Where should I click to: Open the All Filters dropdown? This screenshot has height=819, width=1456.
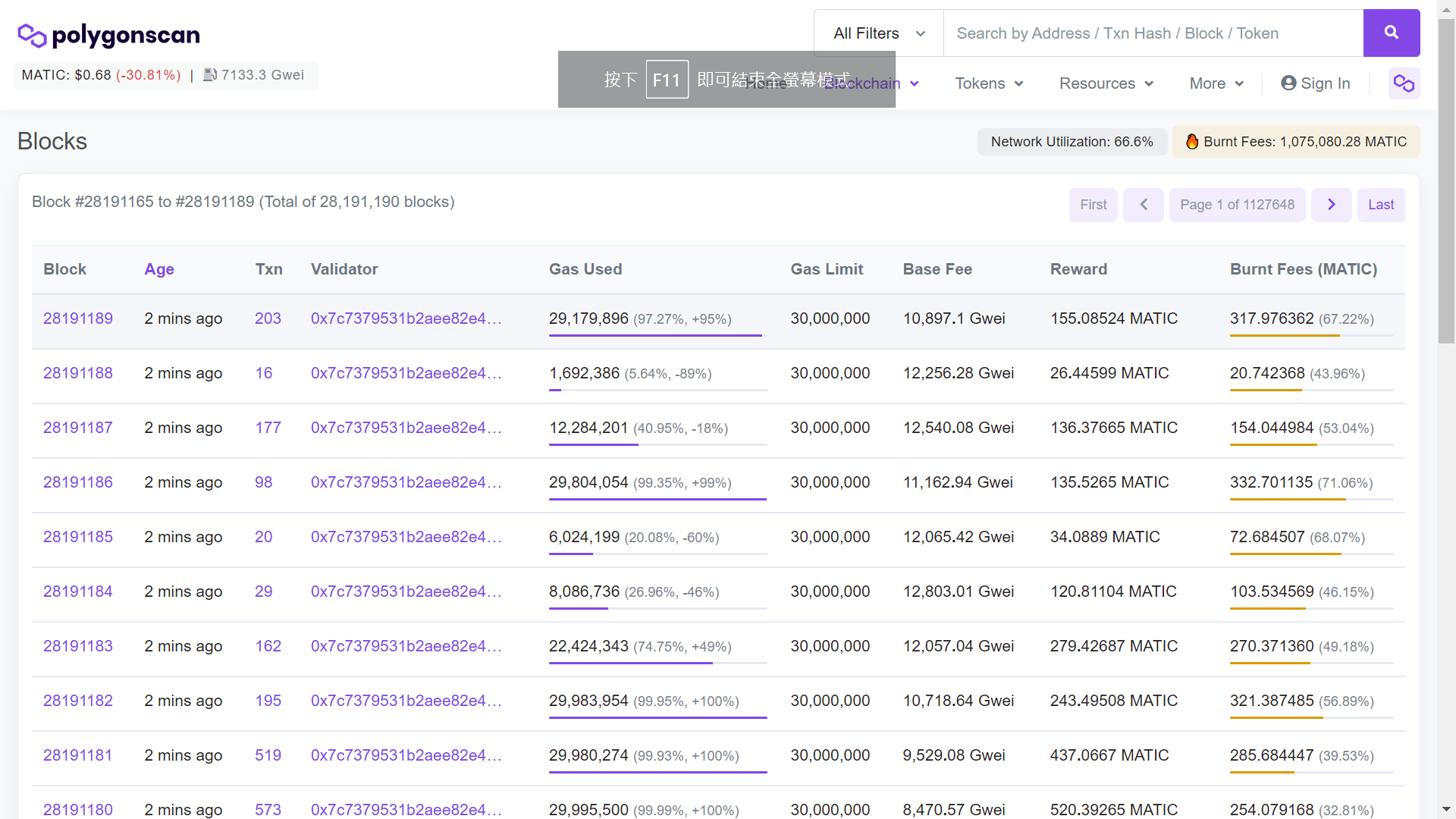tap(879, 33)
